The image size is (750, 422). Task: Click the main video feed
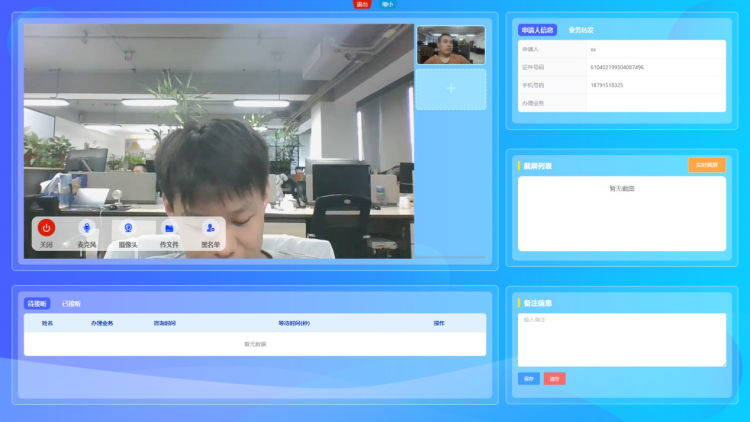[219, 141]
